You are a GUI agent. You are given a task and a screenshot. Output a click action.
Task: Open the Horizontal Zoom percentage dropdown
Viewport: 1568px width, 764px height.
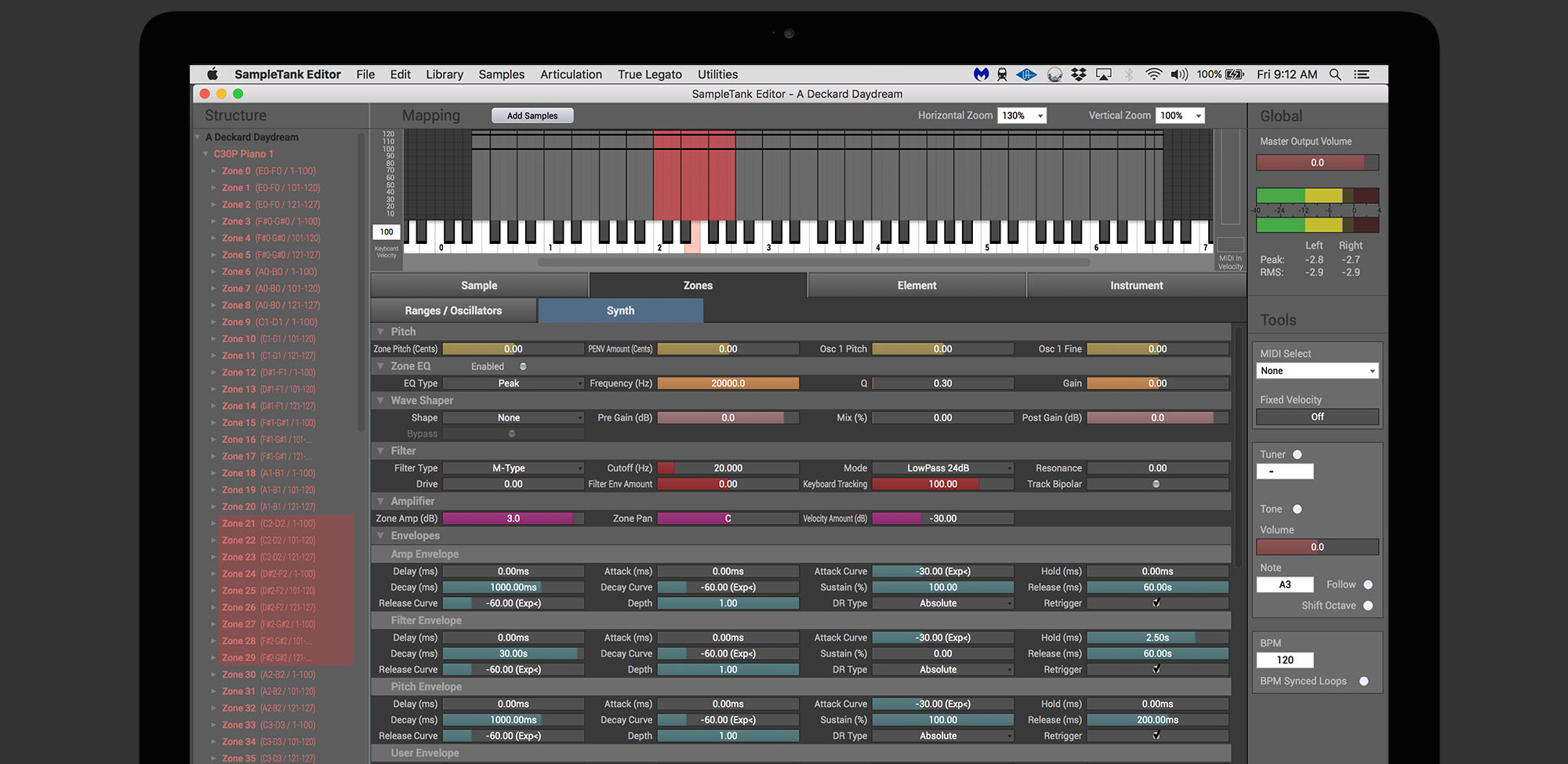(x=1021, y=115)
